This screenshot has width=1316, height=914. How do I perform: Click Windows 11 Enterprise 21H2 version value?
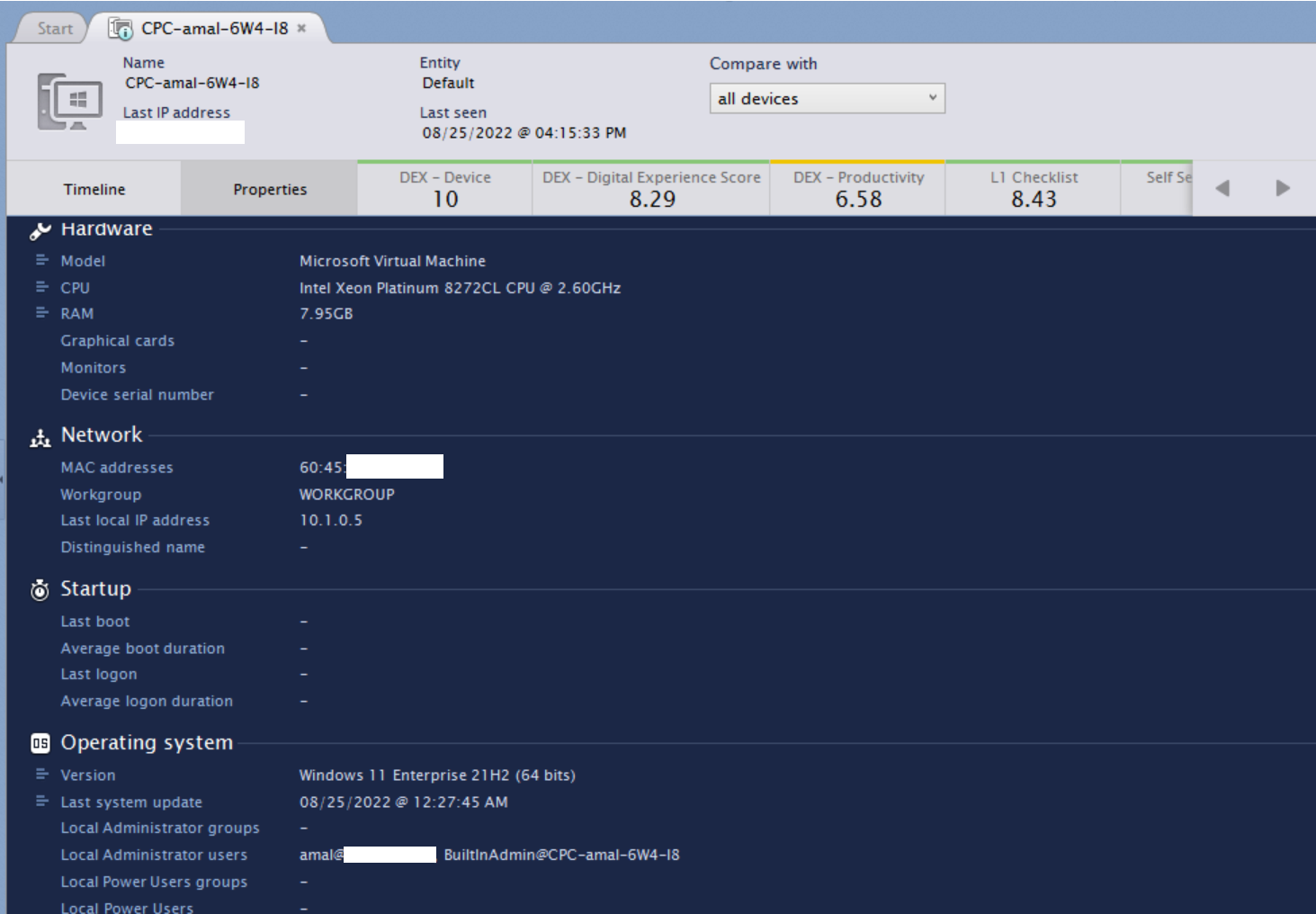click(437, 775)
